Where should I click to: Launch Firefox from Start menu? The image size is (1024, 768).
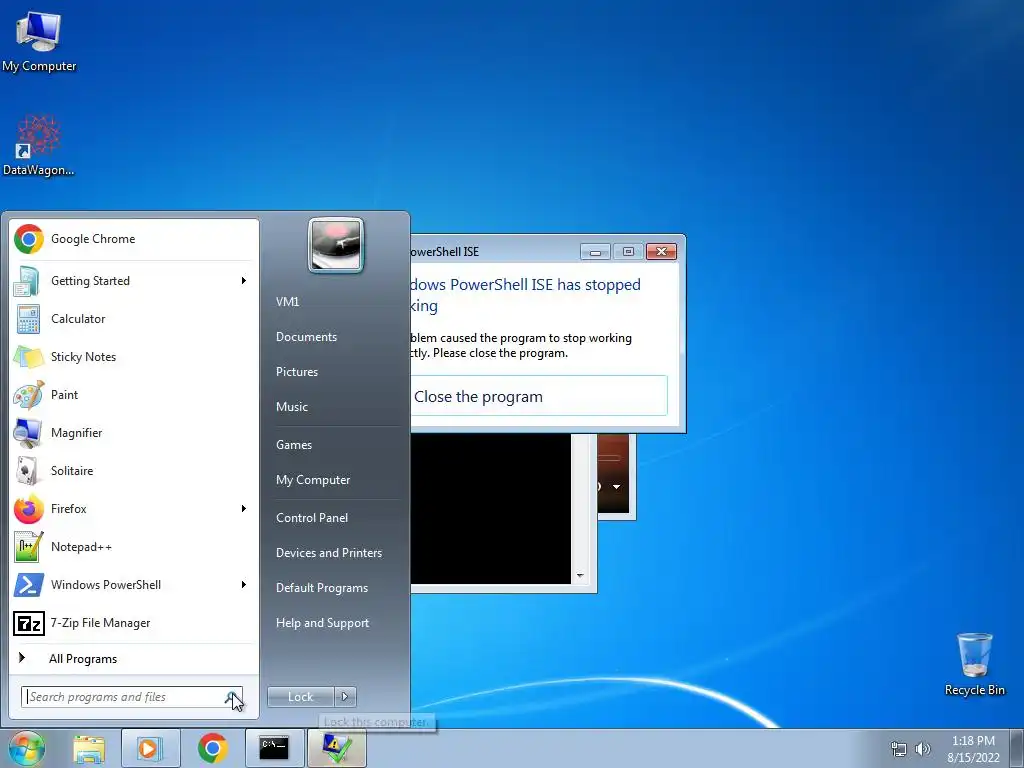click(133, 509)
